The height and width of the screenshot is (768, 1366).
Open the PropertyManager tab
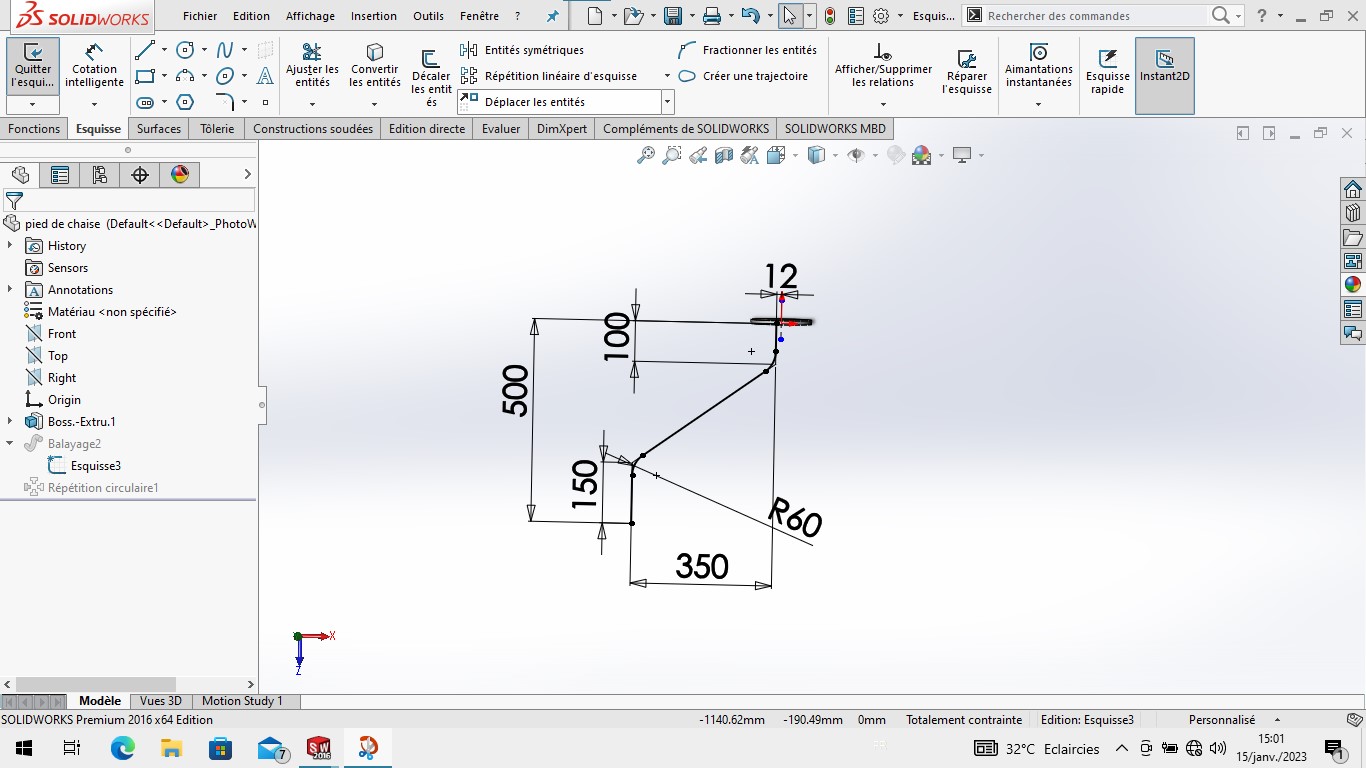tap(60, 175)
